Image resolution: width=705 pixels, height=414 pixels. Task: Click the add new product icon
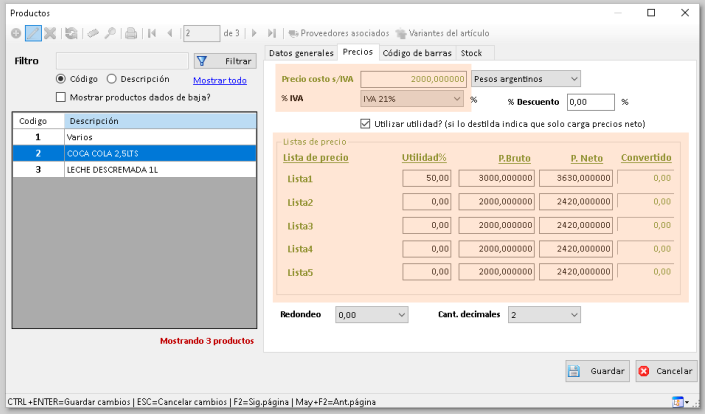[15, 33]
